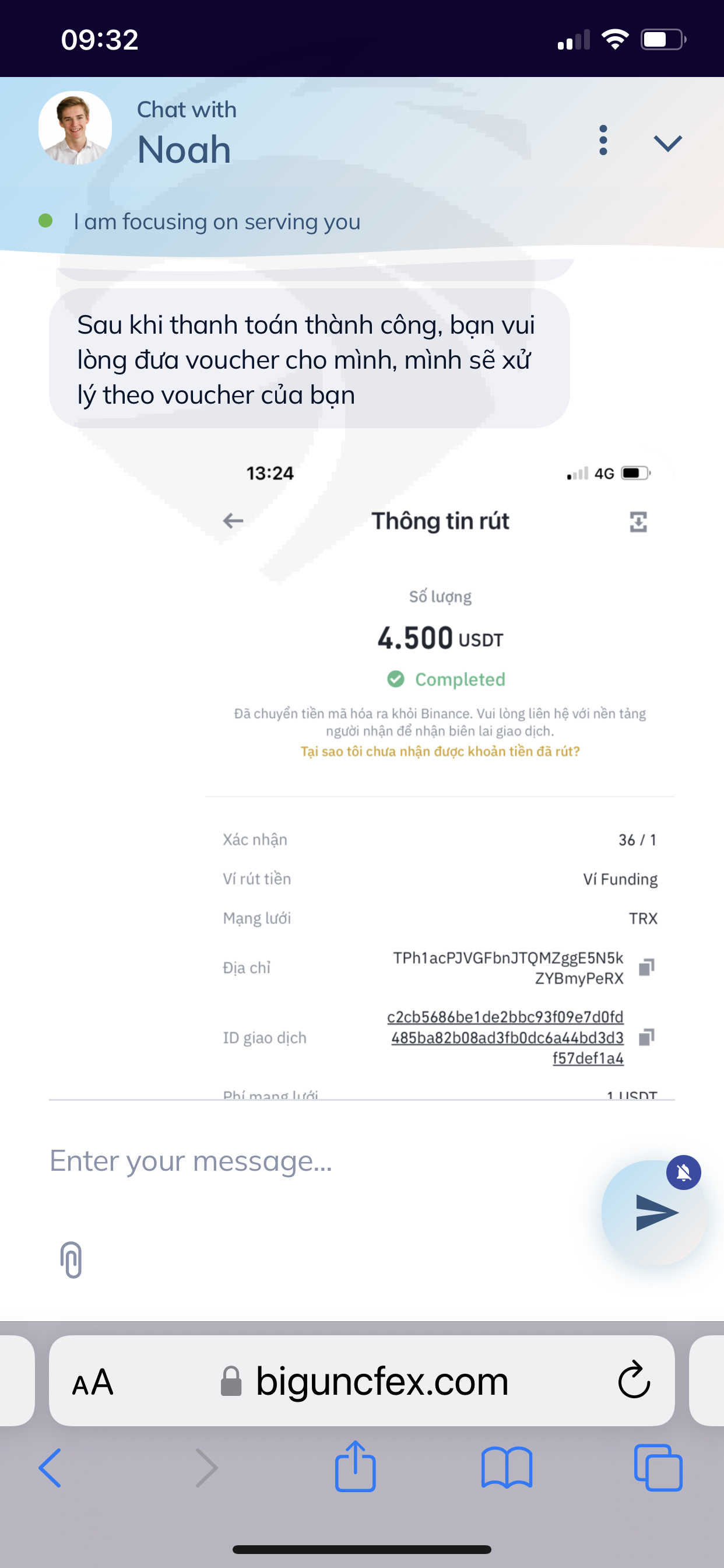Show all open Safari tabs
This screenshot has width=724, height=1568.
point(658,1468)
